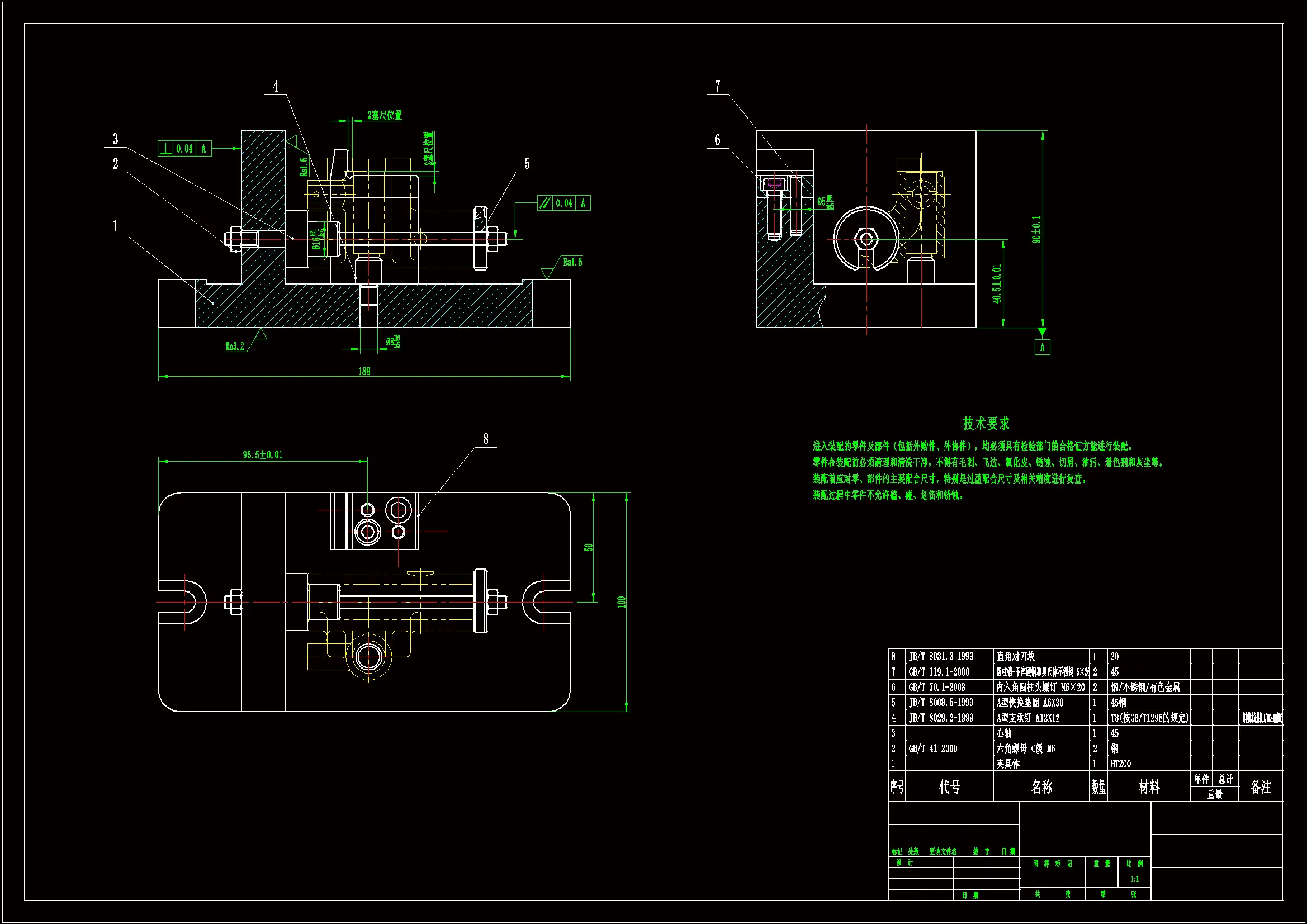The image size is (1307, 924).
Task: Select the datum A symbol box
Action: click(x=1042, y=347)
